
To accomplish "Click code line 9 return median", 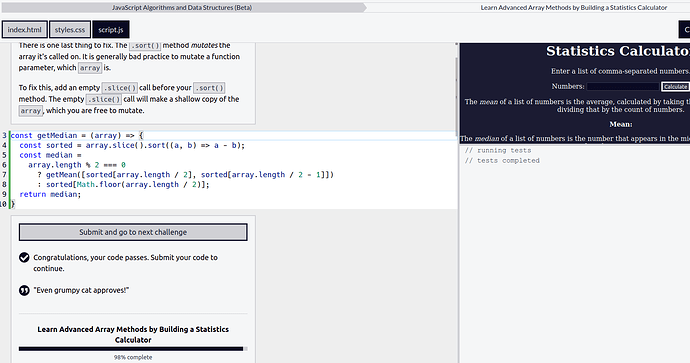I will (50, 194).
